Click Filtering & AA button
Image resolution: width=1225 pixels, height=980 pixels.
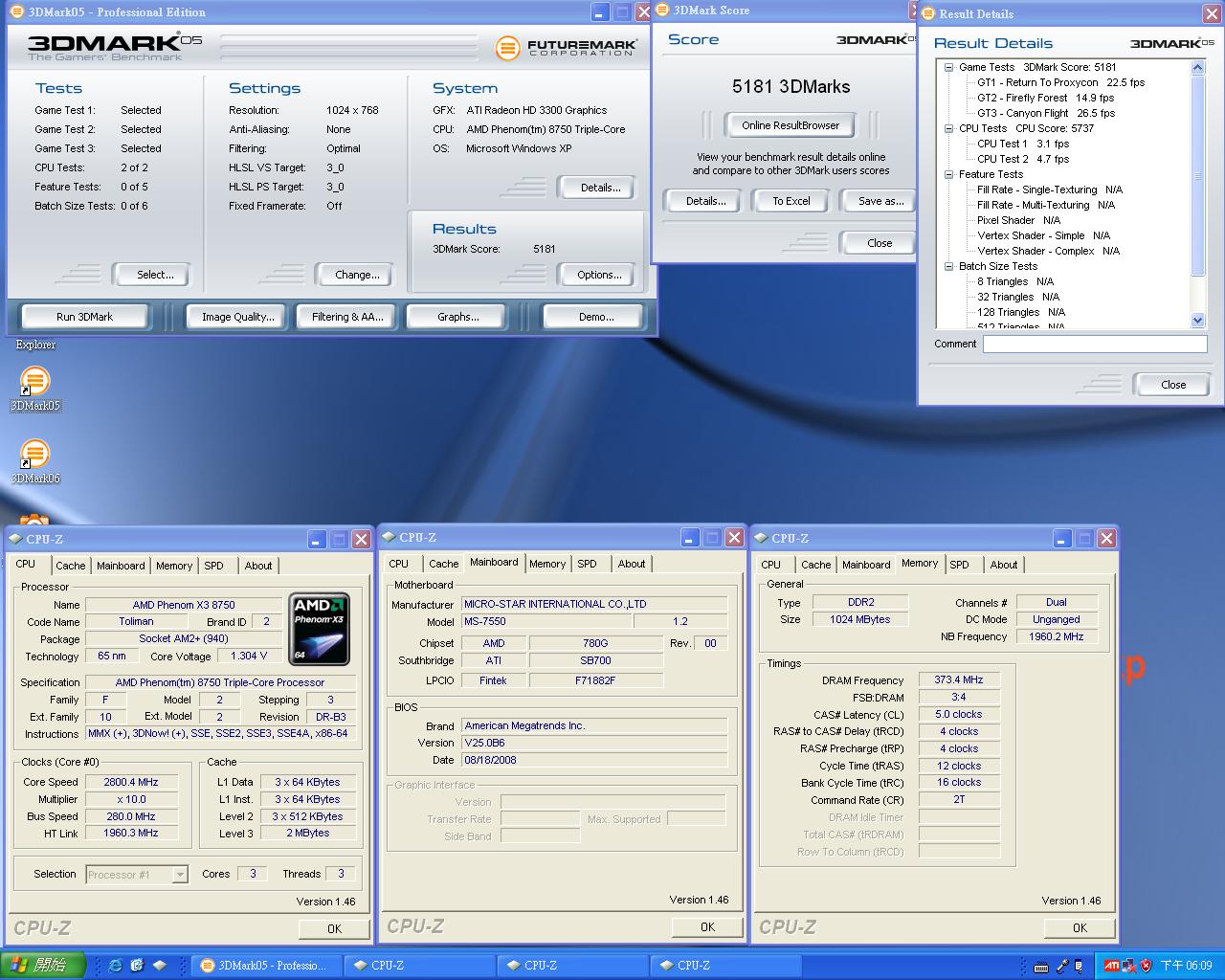tap(347, 317)
